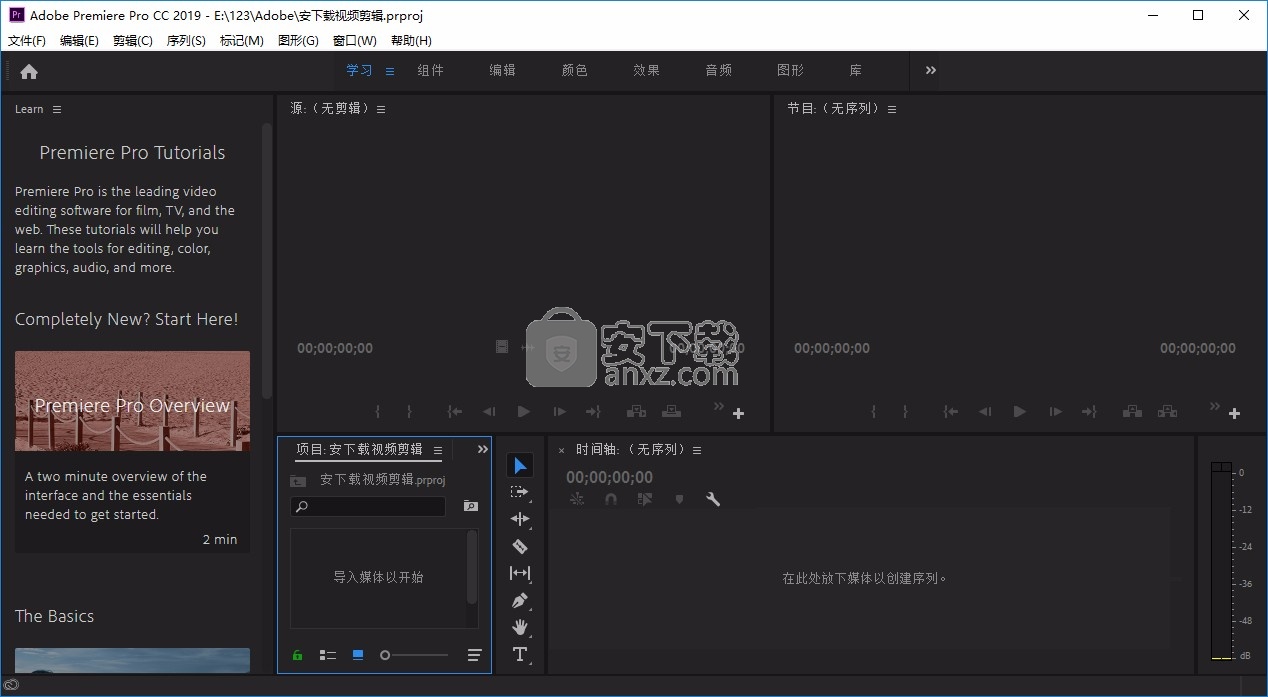Play the Program monitor sequence
The image size is (1268, 697).
pos(1020,411)
